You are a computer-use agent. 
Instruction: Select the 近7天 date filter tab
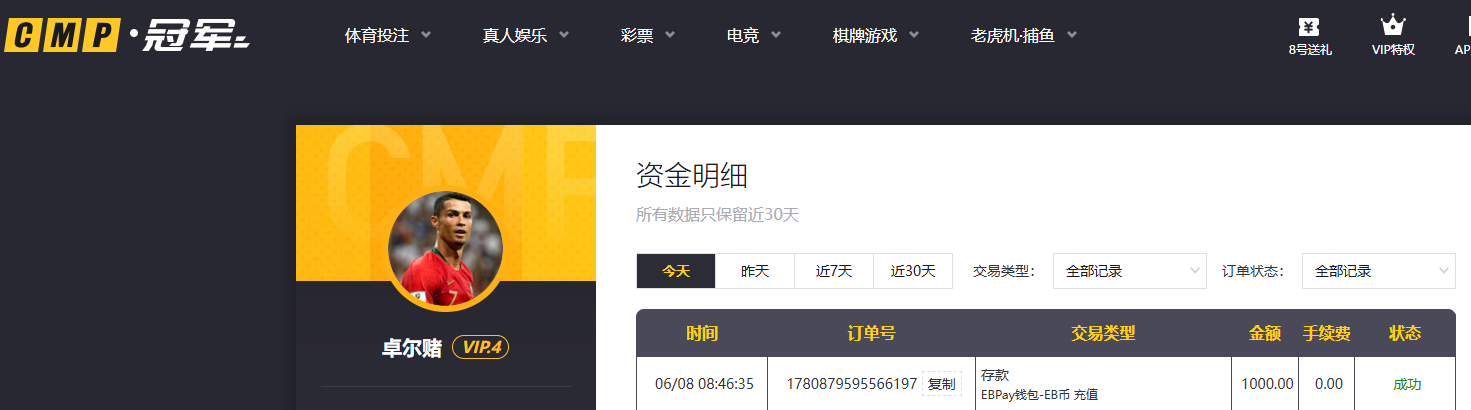(834, 271)
